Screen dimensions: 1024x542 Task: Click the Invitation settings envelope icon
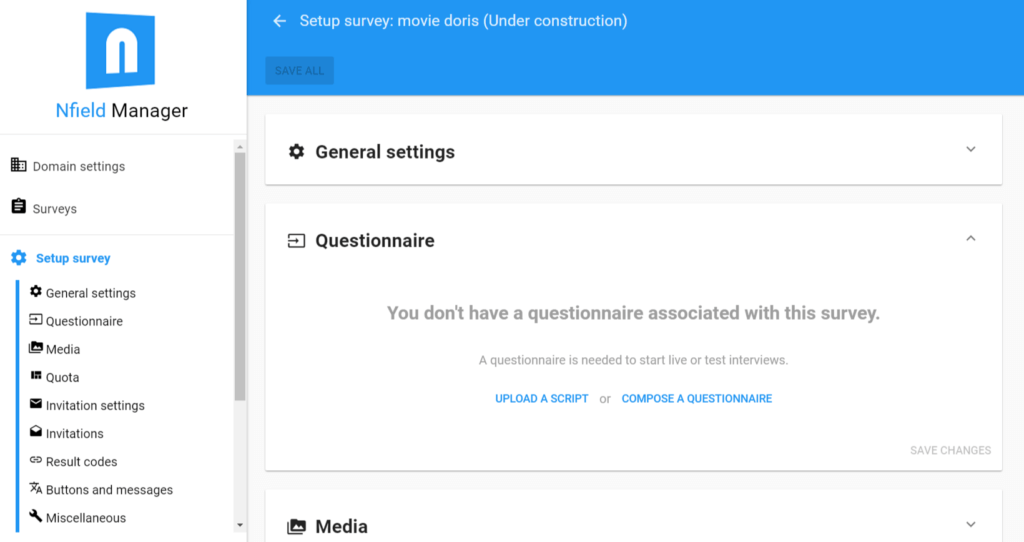(x=36, y=404)
